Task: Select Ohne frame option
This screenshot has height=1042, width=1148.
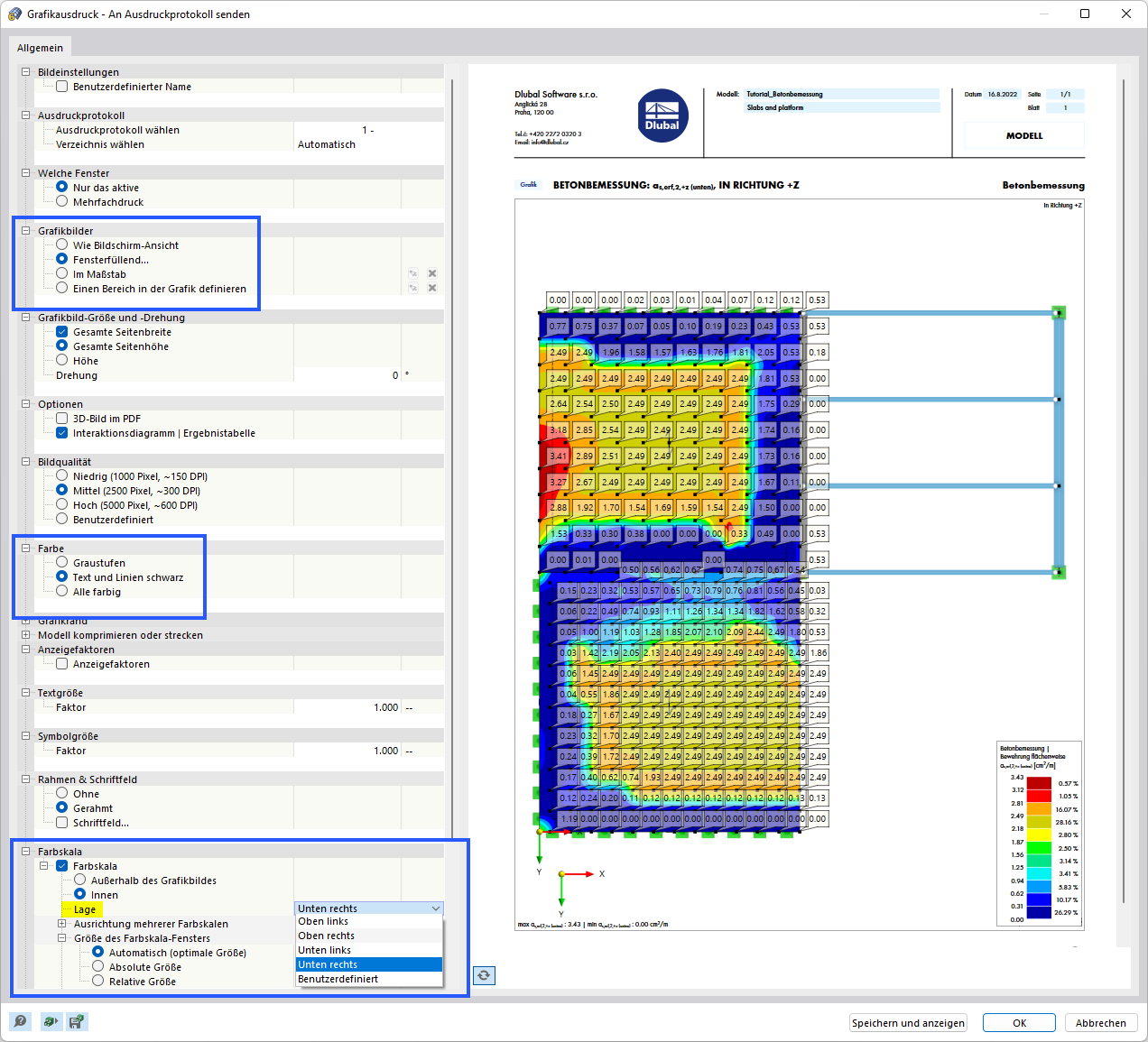Action: point(61,793)
